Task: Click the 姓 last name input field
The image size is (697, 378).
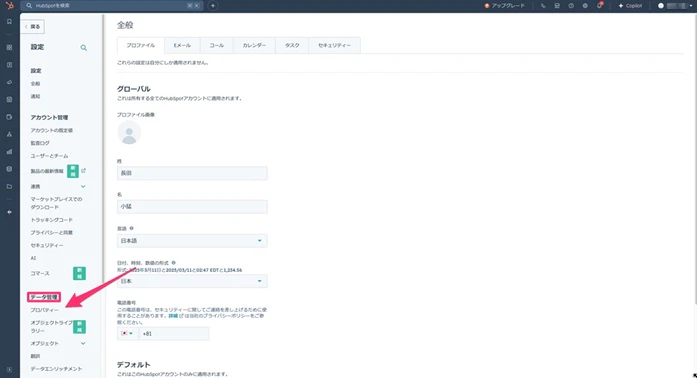Action: [192, 173]
